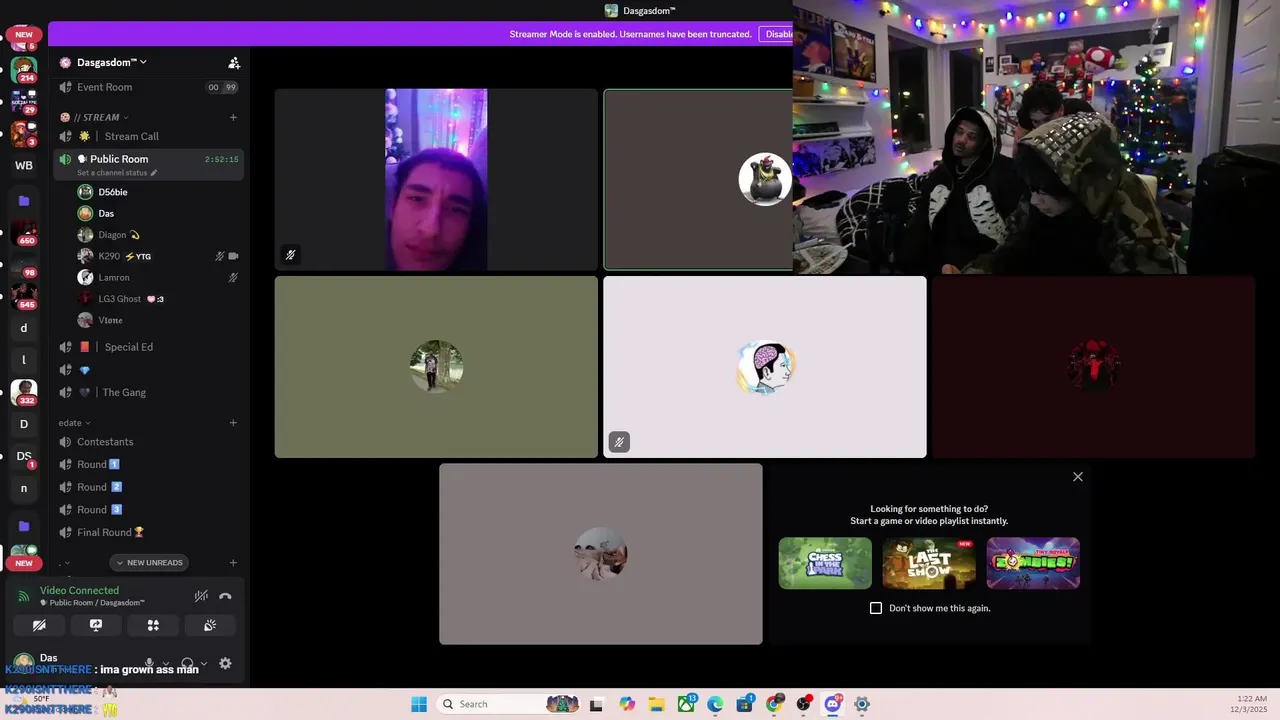1280x720 pixels.
Task: Open the soundboard button
Action: (210, 625)
